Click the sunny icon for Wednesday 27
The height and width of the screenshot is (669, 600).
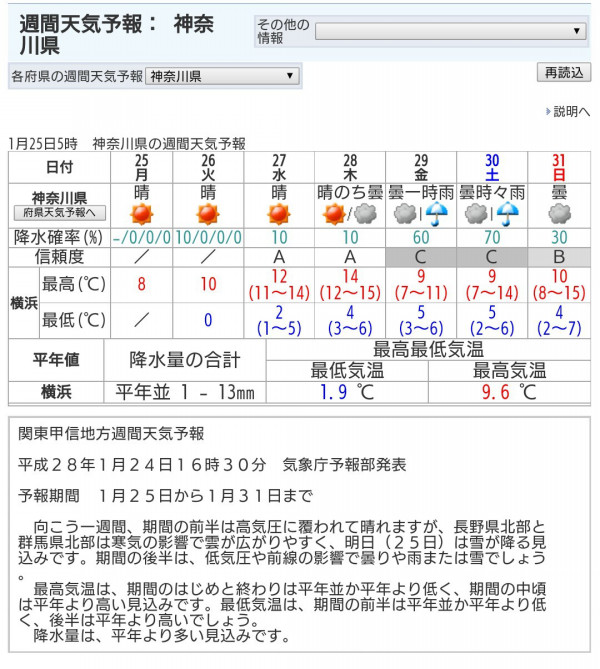click(x=279, y=214)
